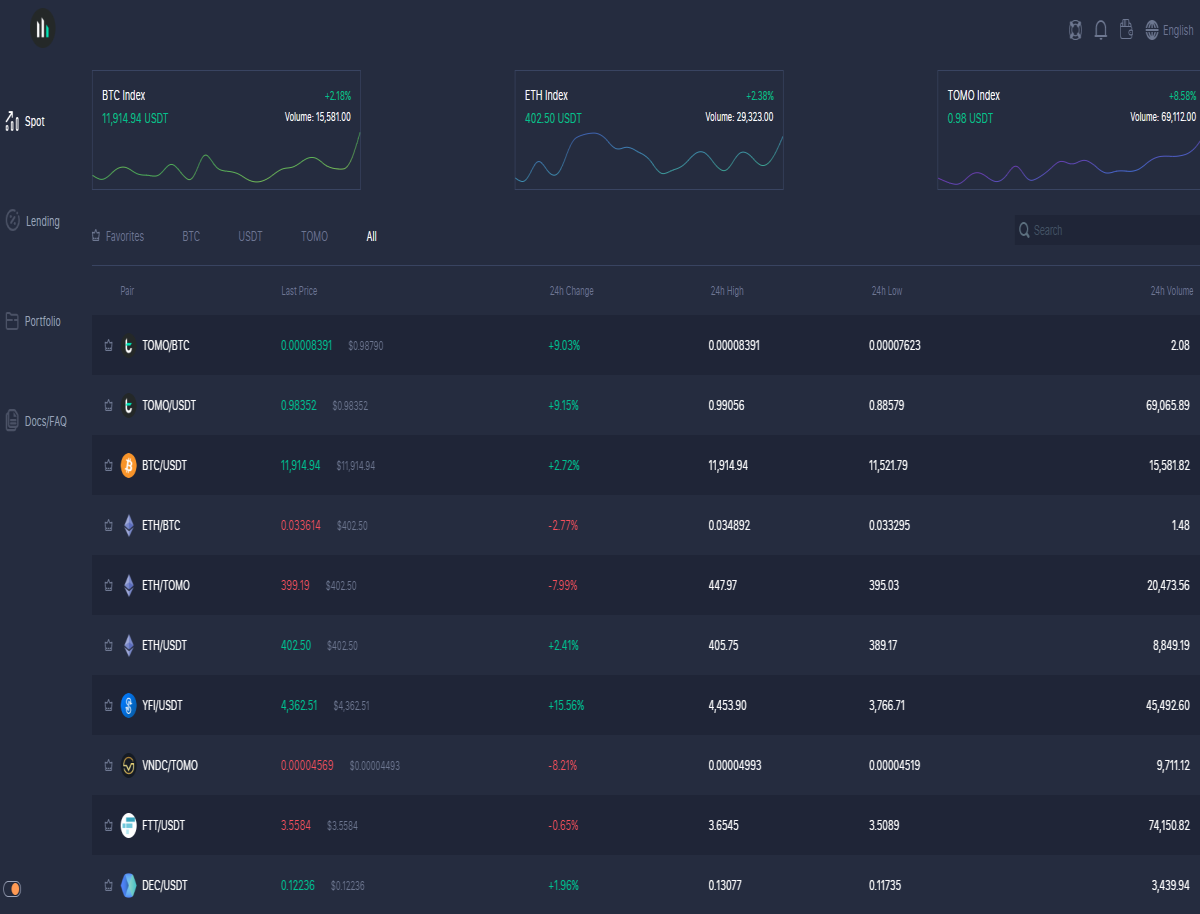Click the wallet icon in header
The height and width of the screenshot is (914, 1200).
click(x=1125, y=30)
